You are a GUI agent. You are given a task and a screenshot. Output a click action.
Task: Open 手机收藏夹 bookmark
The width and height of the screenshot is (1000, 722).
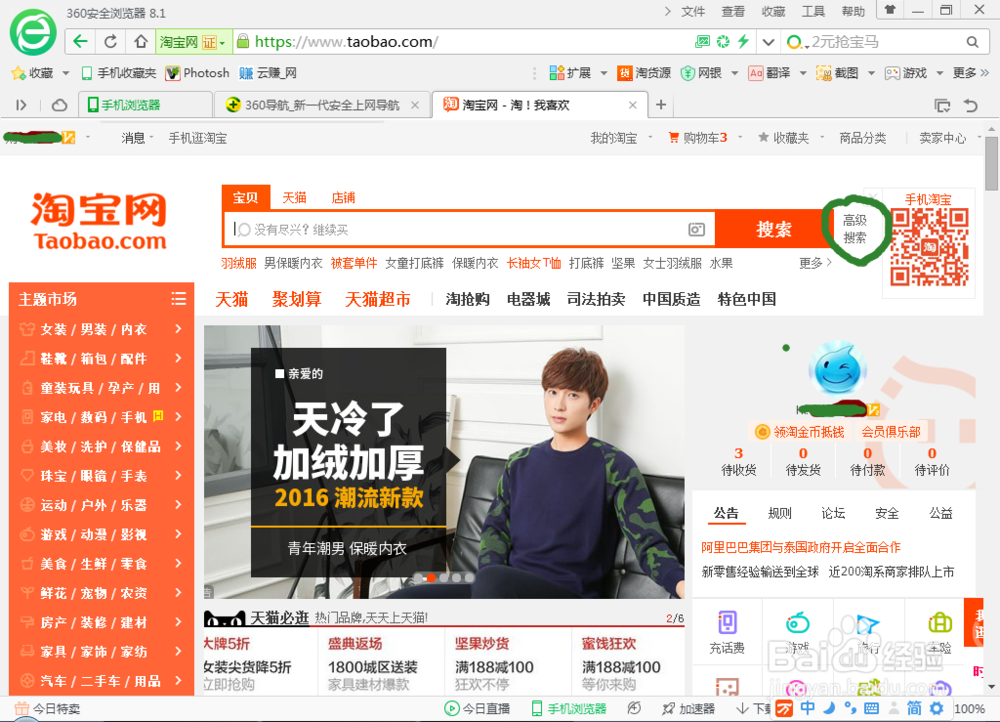coord(119,73)
